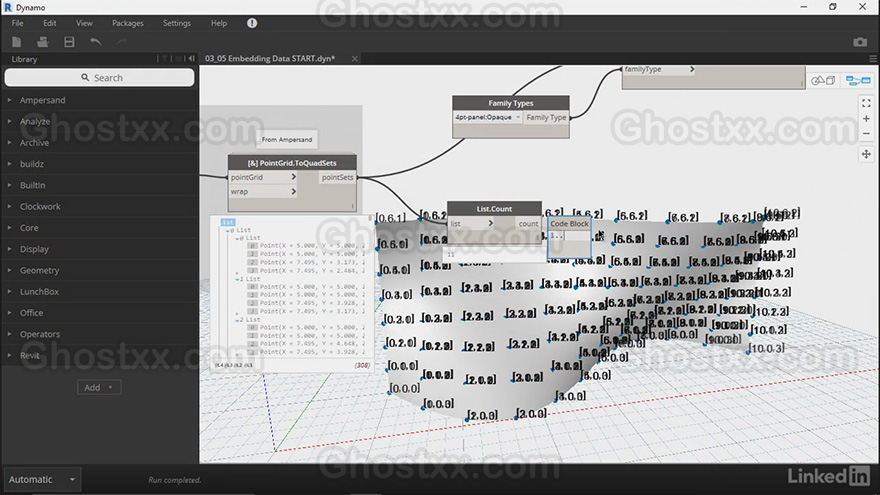This screenshot has width=880, height=495.
Task: Open the Help menu
Action: pos(219,23)
